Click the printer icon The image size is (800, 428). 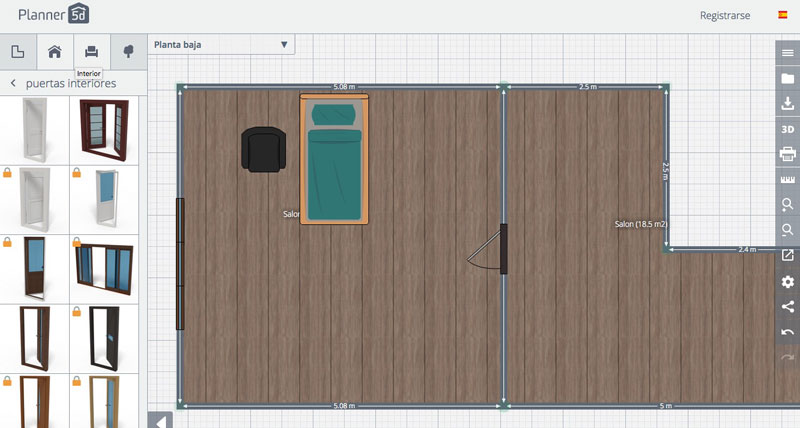pyautogui.click(x=787, y=154)
